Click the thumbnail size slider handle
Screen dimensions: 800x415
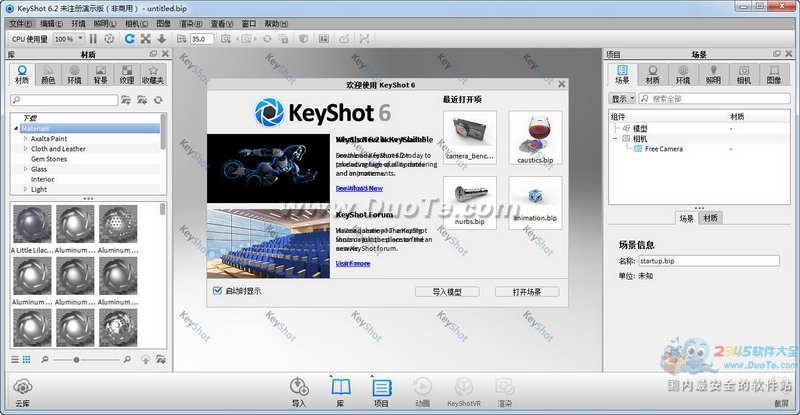point(76,360)
